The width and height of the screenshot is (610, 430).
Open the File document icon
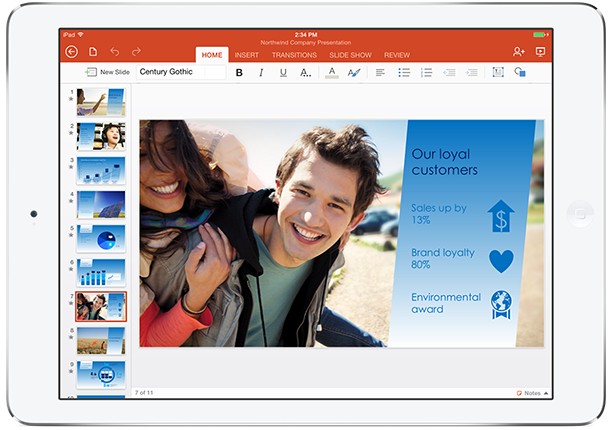pyautogui.click(x=93, y=52)
